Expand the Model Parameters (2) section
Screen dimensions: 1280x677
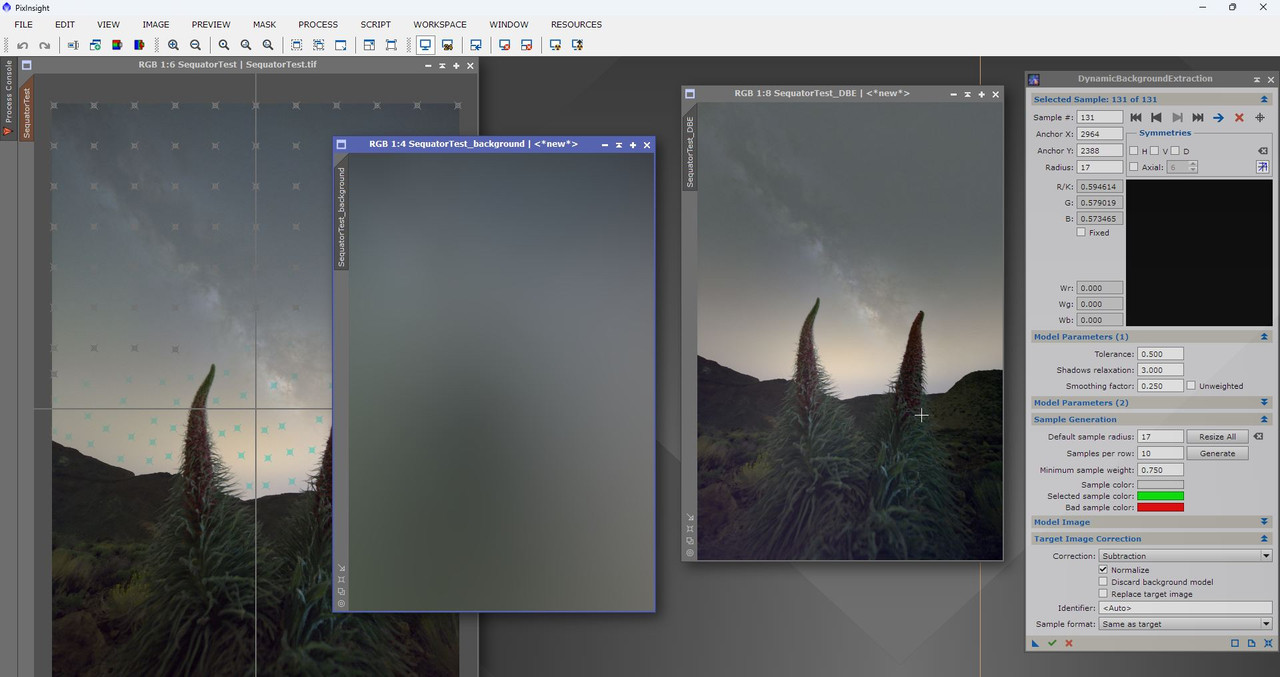tap(1264, 402)
